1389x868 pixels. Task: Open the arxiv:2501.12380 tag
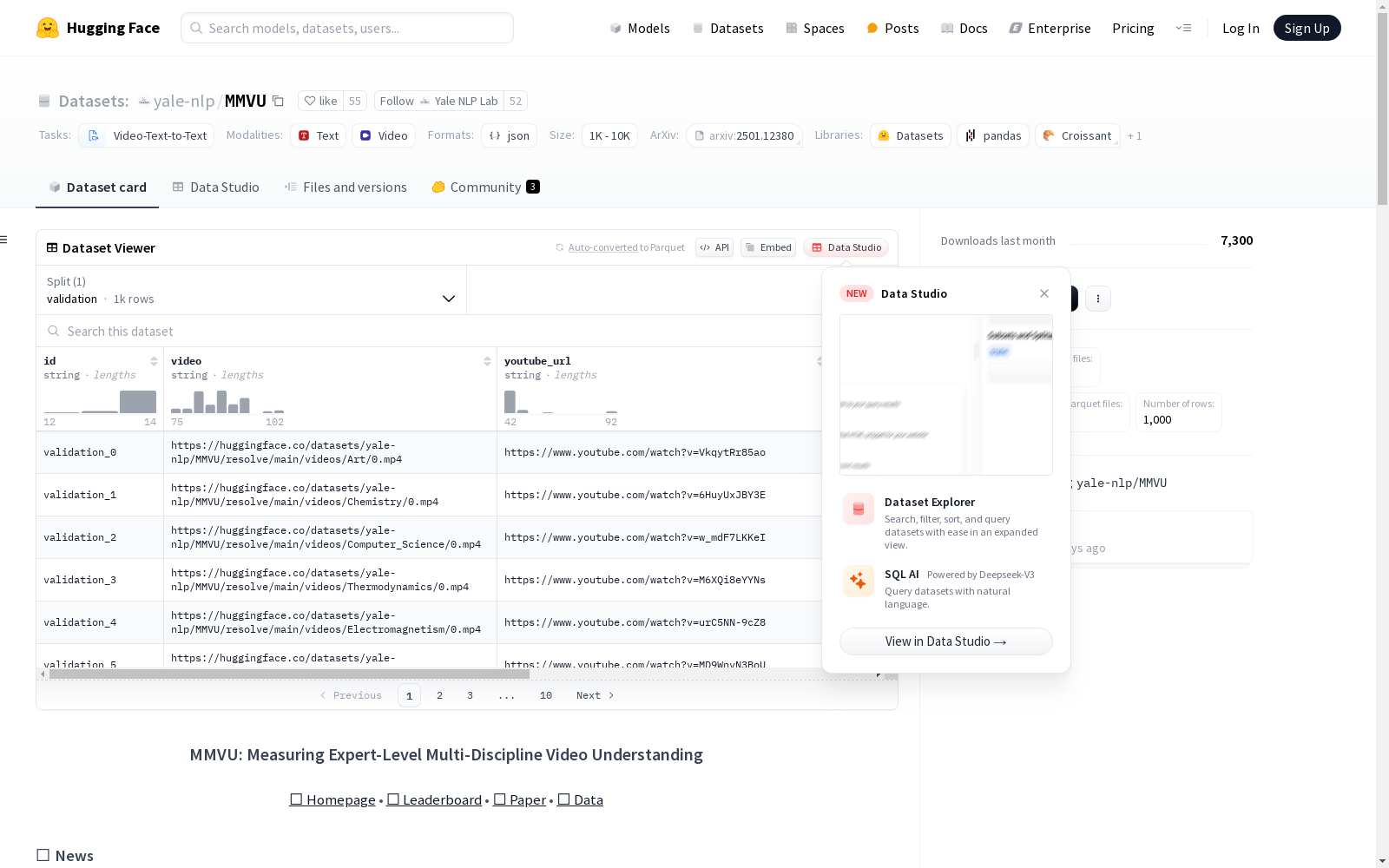pos(744,135)
